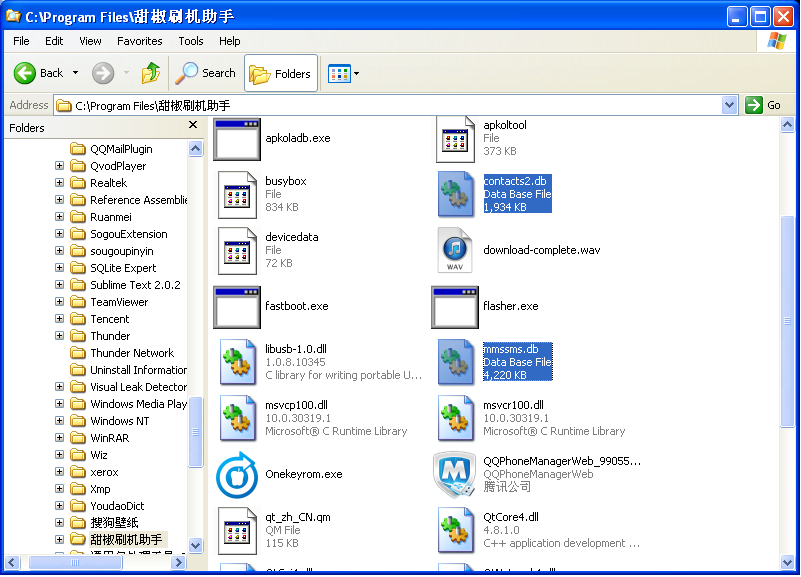The height and width of the screenshot is (577, 801).
Task: Open the Address bar dropdown
Action: click(729, 105)
